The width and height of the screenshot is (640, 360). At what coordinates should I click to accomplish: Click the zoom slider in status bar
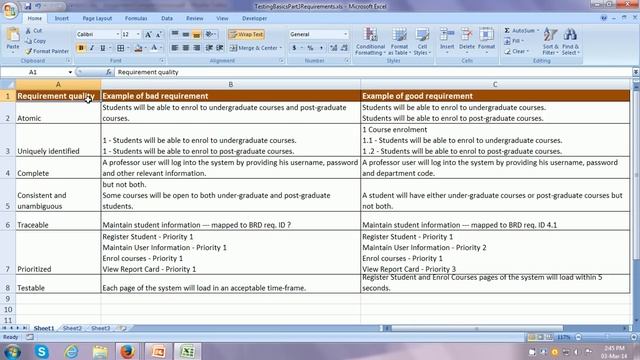click(x=606, y=337)
